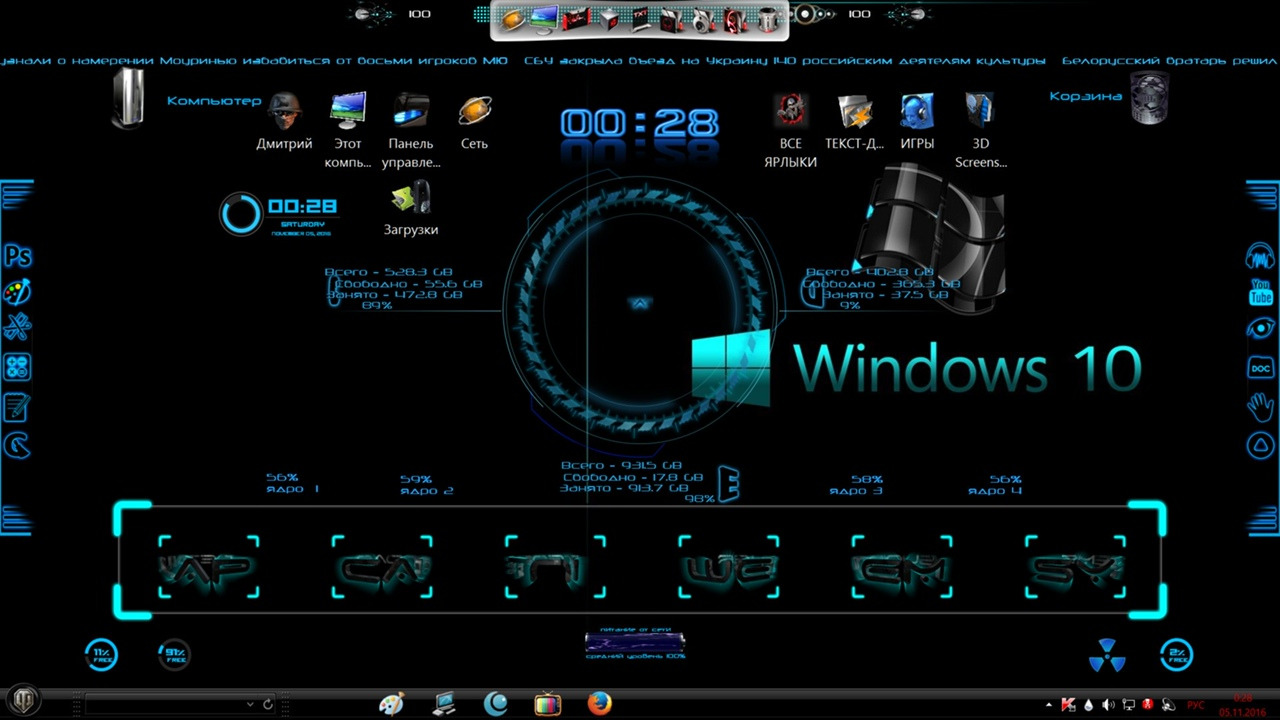Click the up chevron in center ring

(640, 303)
